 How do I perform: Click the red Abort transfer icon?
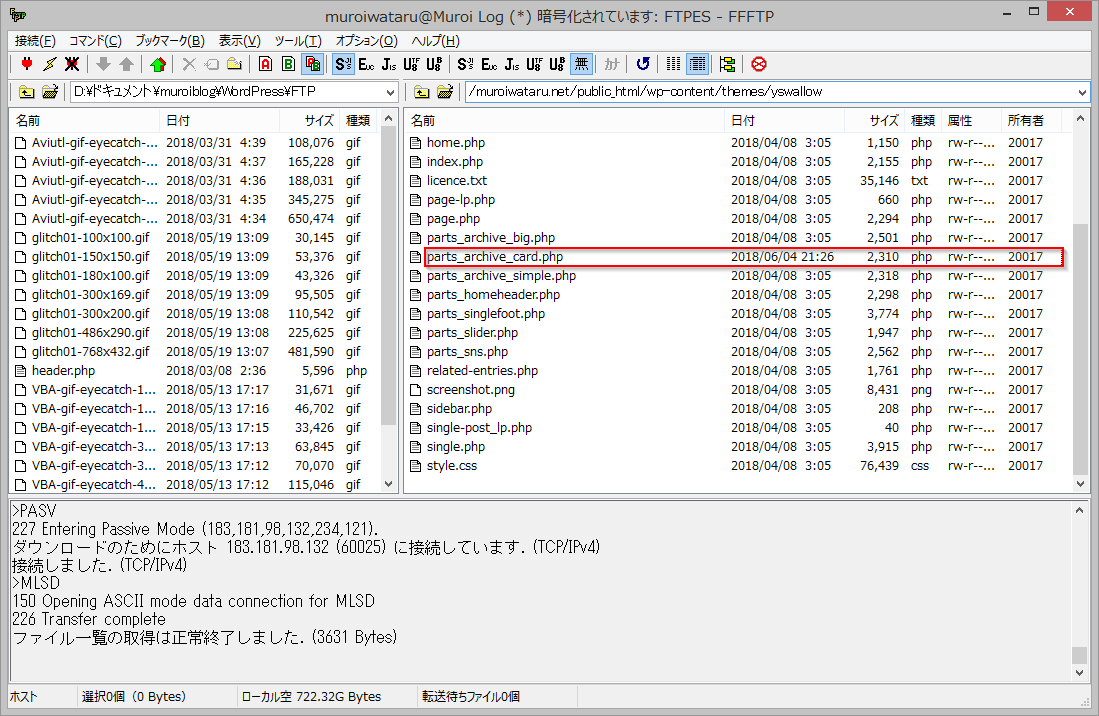pyautogui.click(x=759, y=64)
